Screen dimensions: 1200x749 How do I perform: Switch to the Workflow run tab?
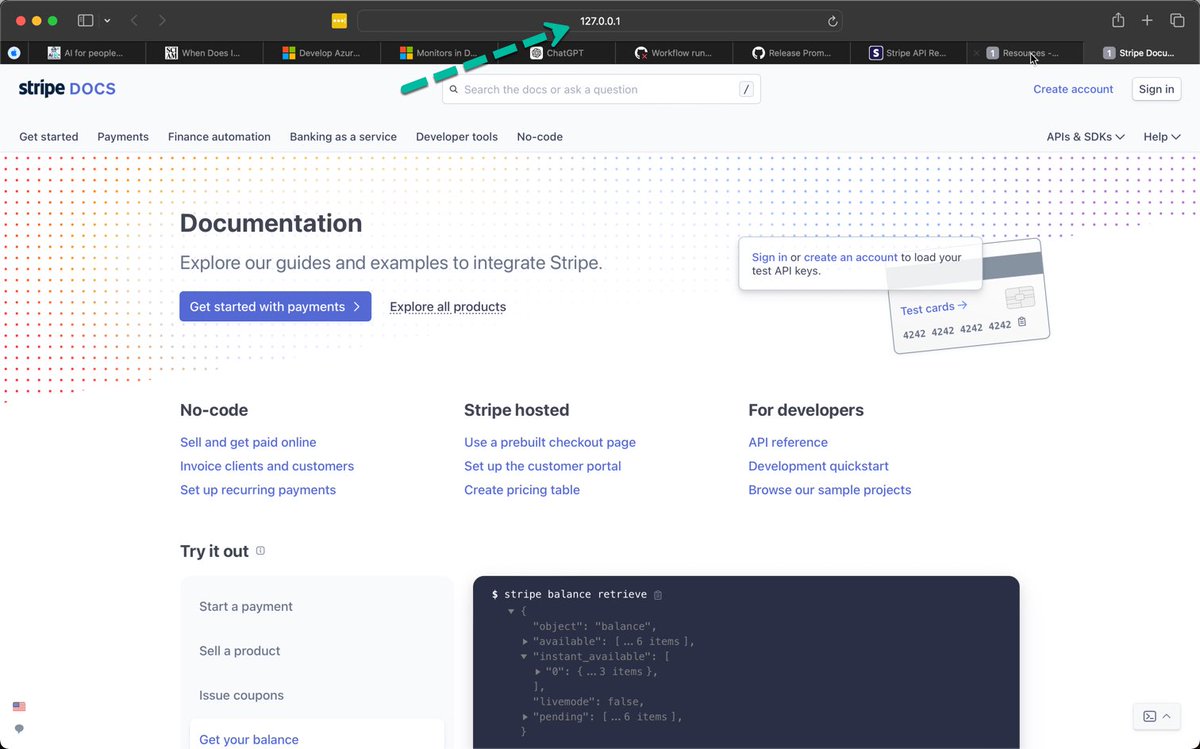click(x=672, y=53)
